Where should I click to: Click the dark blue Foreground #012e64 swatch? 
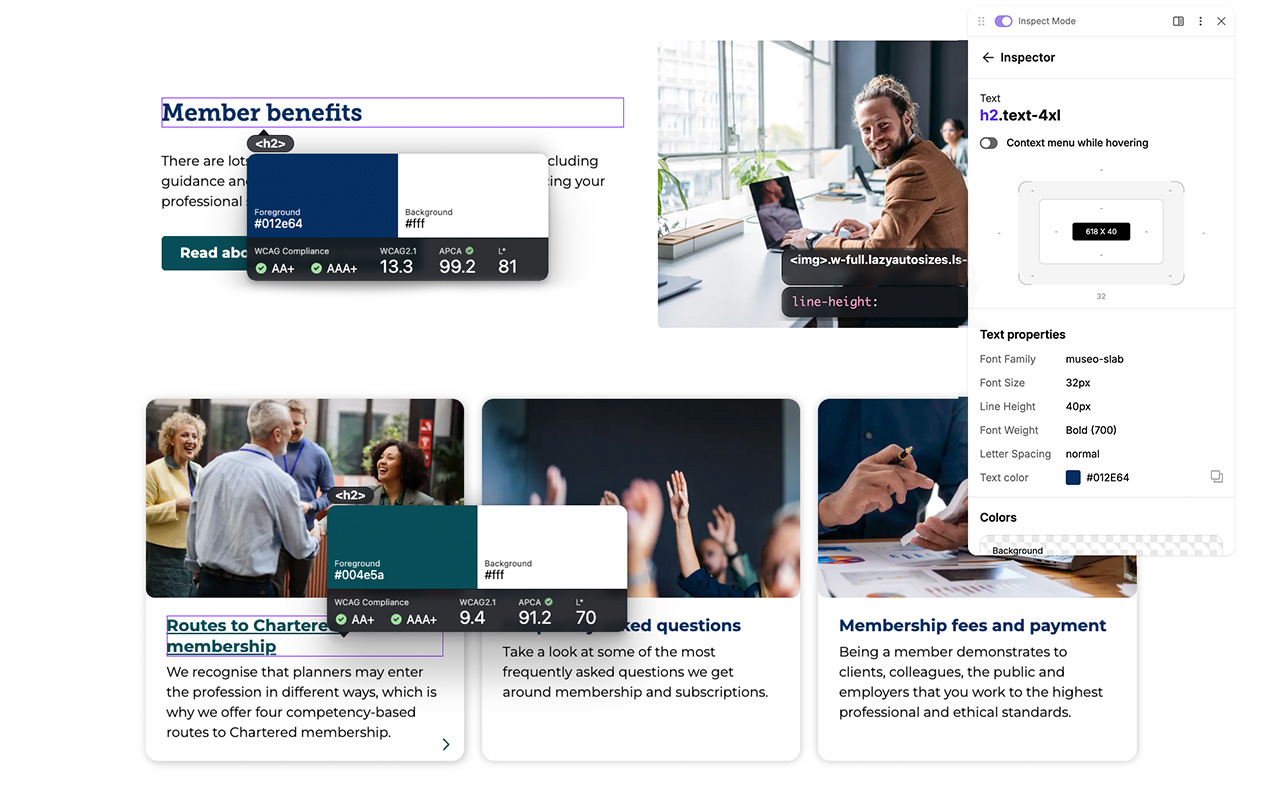click(x=322, y=195)
